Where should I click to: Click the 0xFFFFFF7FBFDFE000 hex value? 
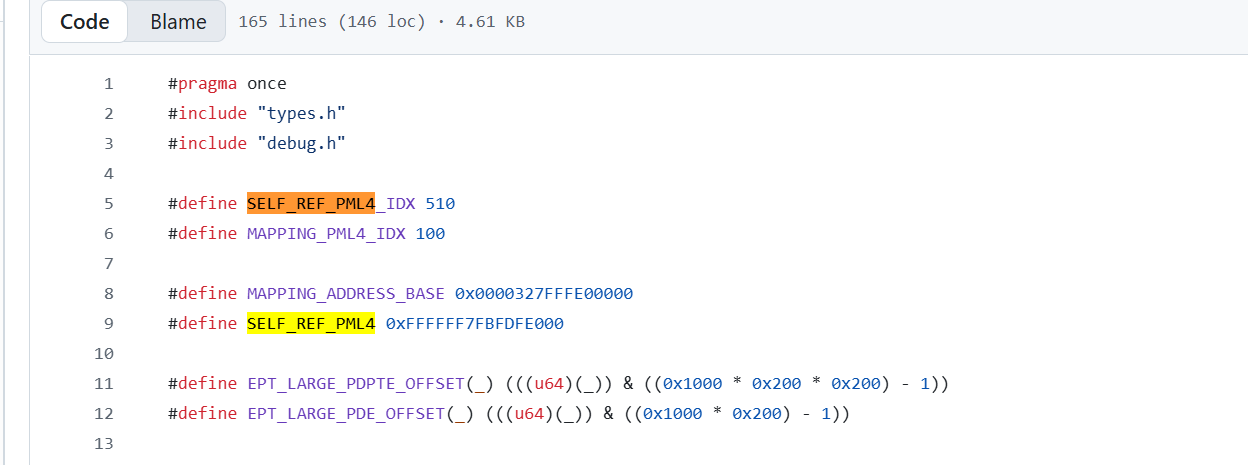coord(474,324)
